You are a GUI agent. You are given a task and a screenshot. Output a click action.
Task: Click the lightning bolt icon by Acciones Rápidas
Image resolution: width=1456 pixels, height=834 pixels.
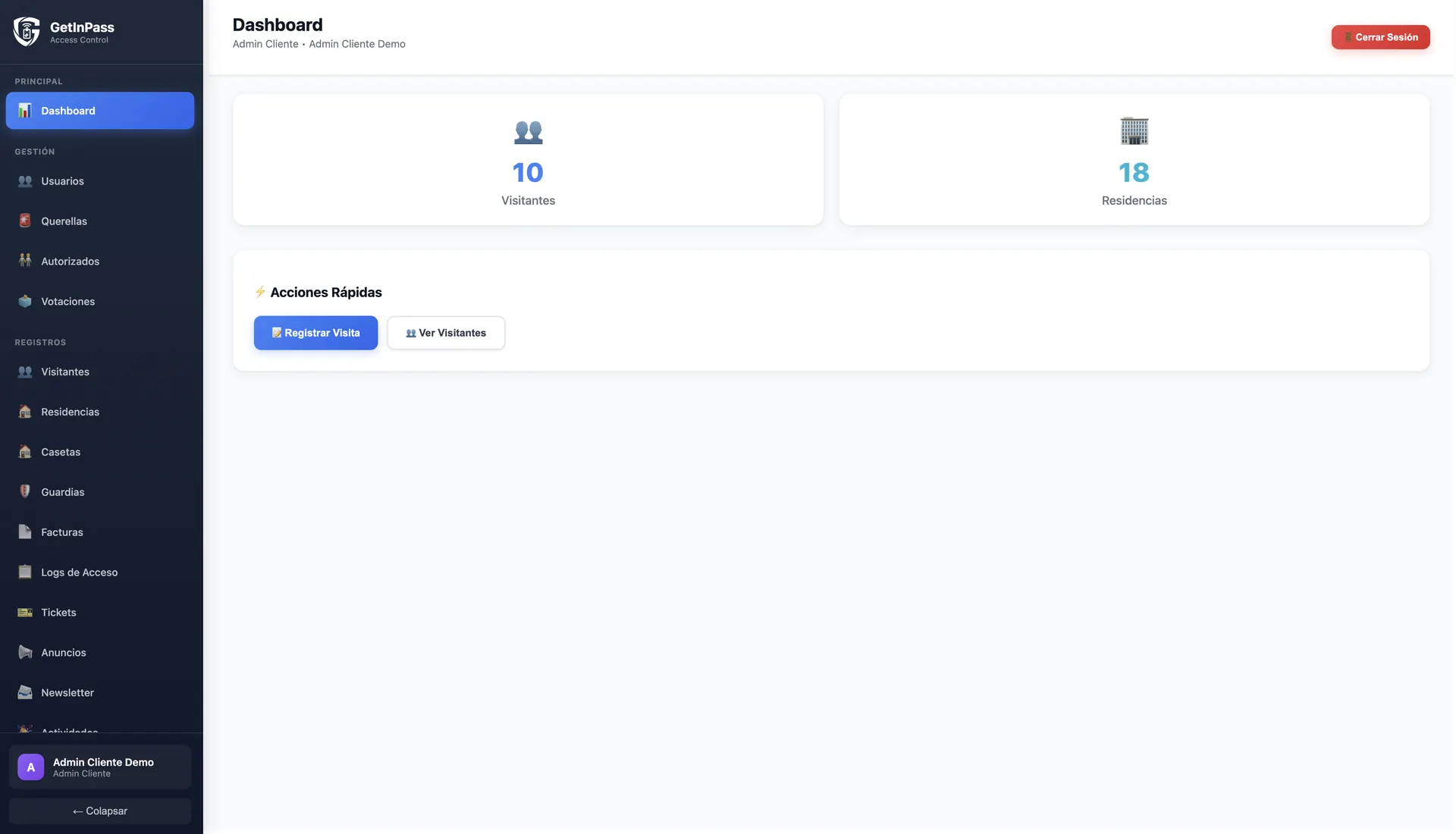(260, 292)
